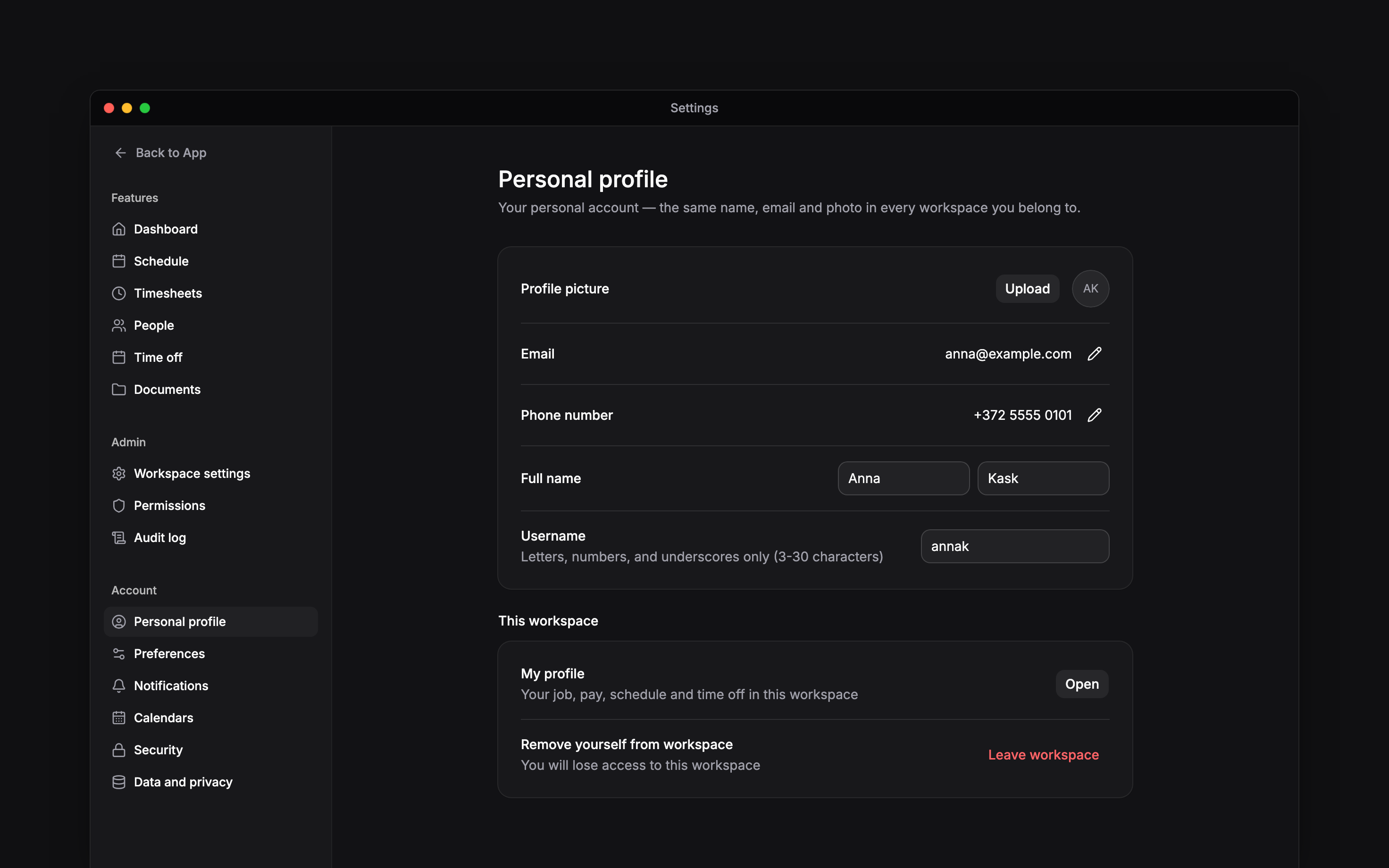The image size is (1389, 868).
Task: Open Timesheets label in sidebar
Action: [167, 293]
